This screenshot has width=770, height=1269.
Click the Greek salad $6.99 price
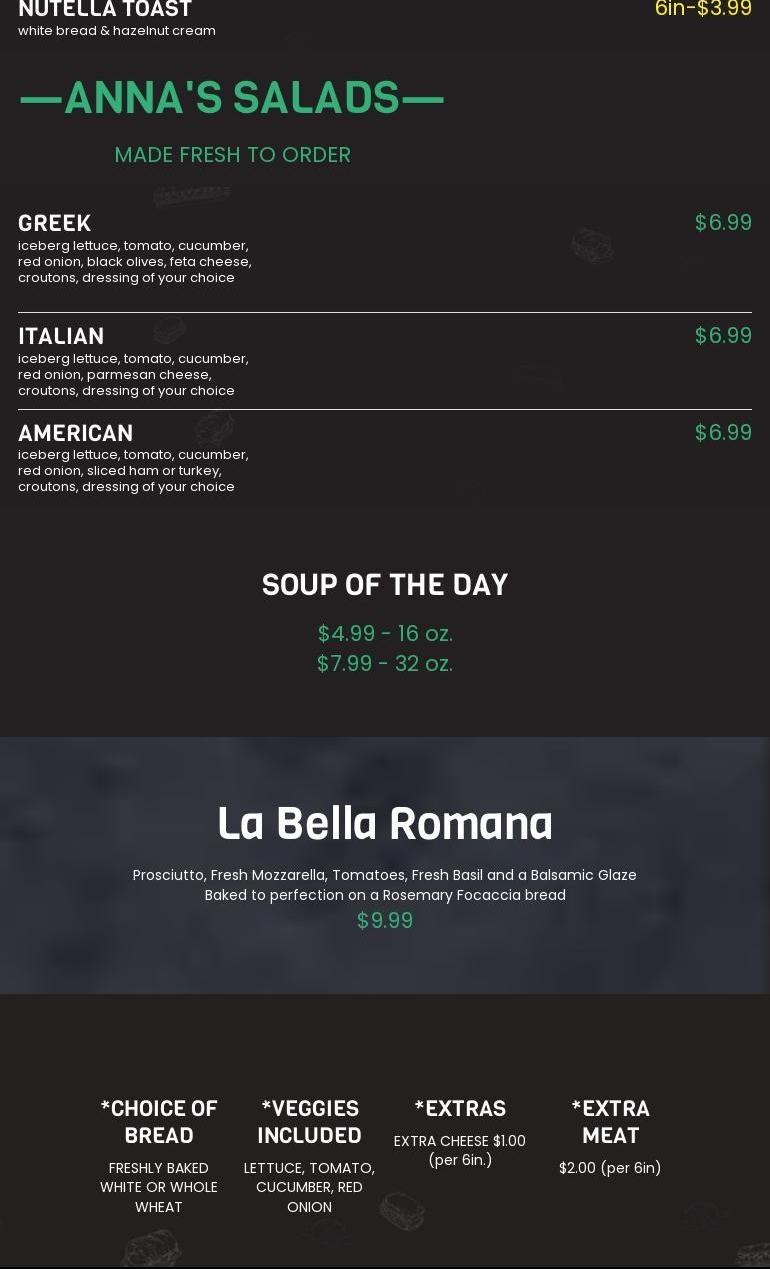pos(723,223)
